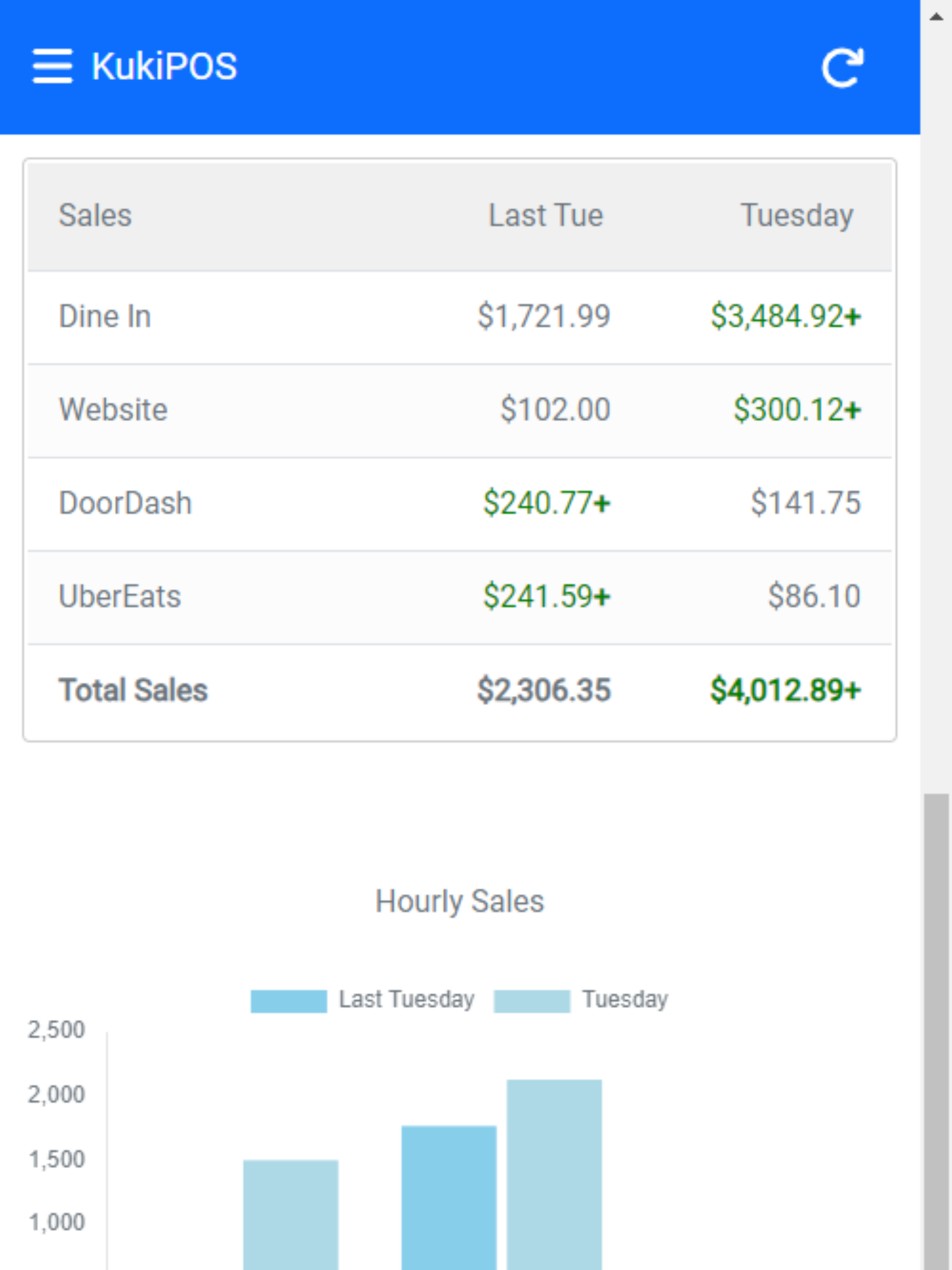Click the Tuesday column header
The width and height of the screenshot is (952, 1270).
797,216
